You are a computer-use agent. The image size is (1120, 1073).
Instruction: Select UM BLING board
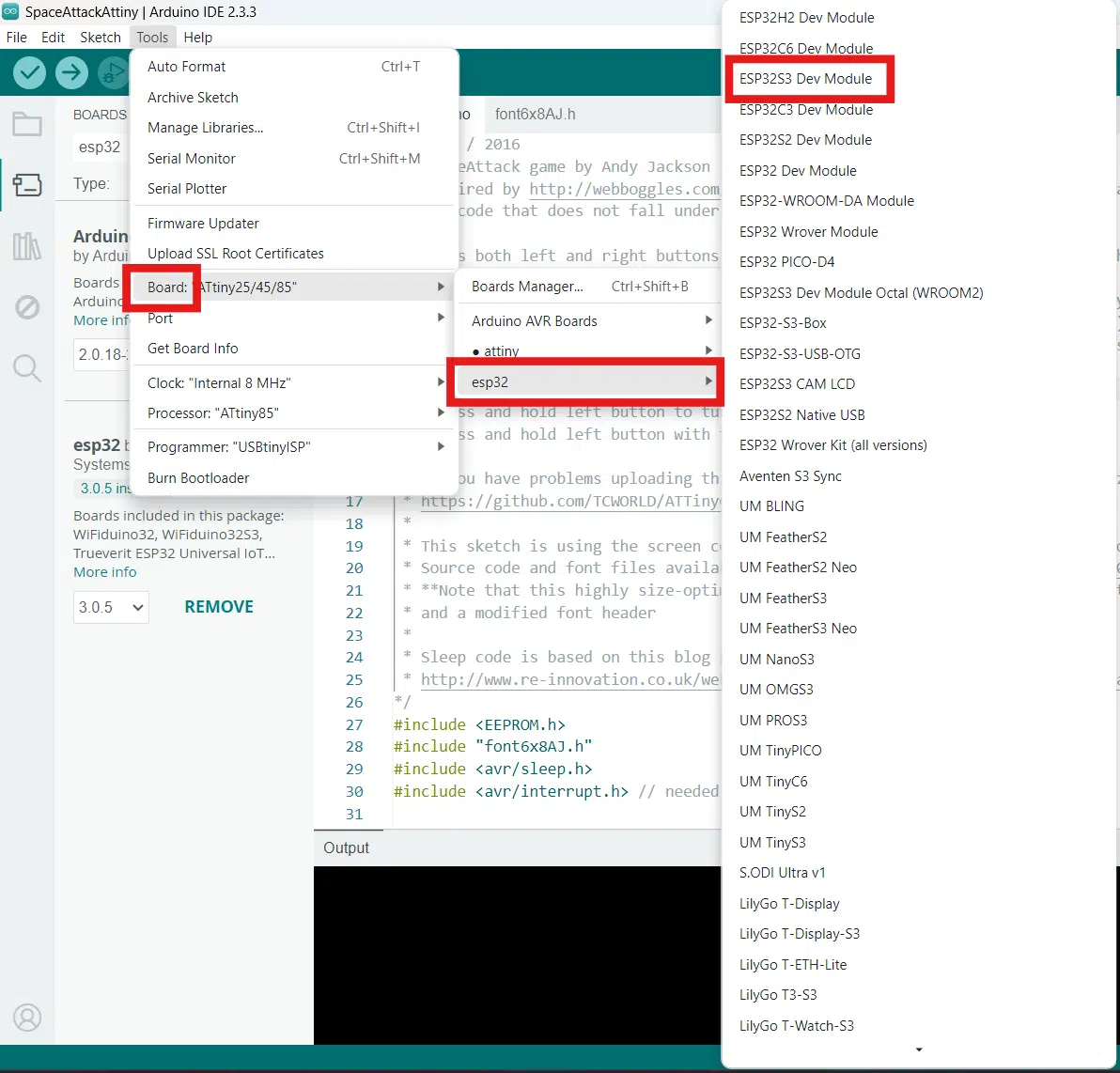771,506
